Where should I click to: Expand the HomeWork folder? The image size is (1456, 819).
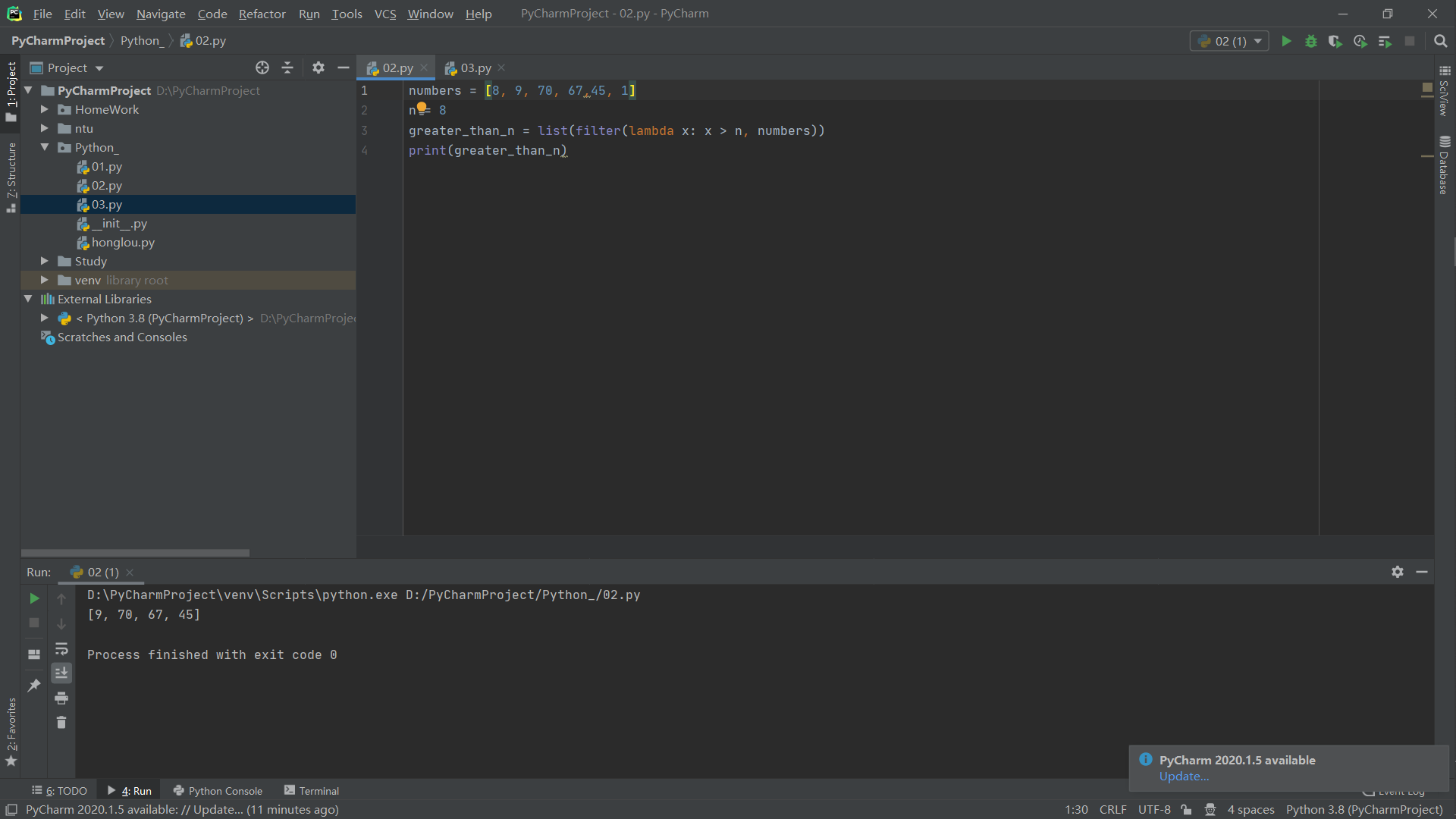click(x=45, y=110)
